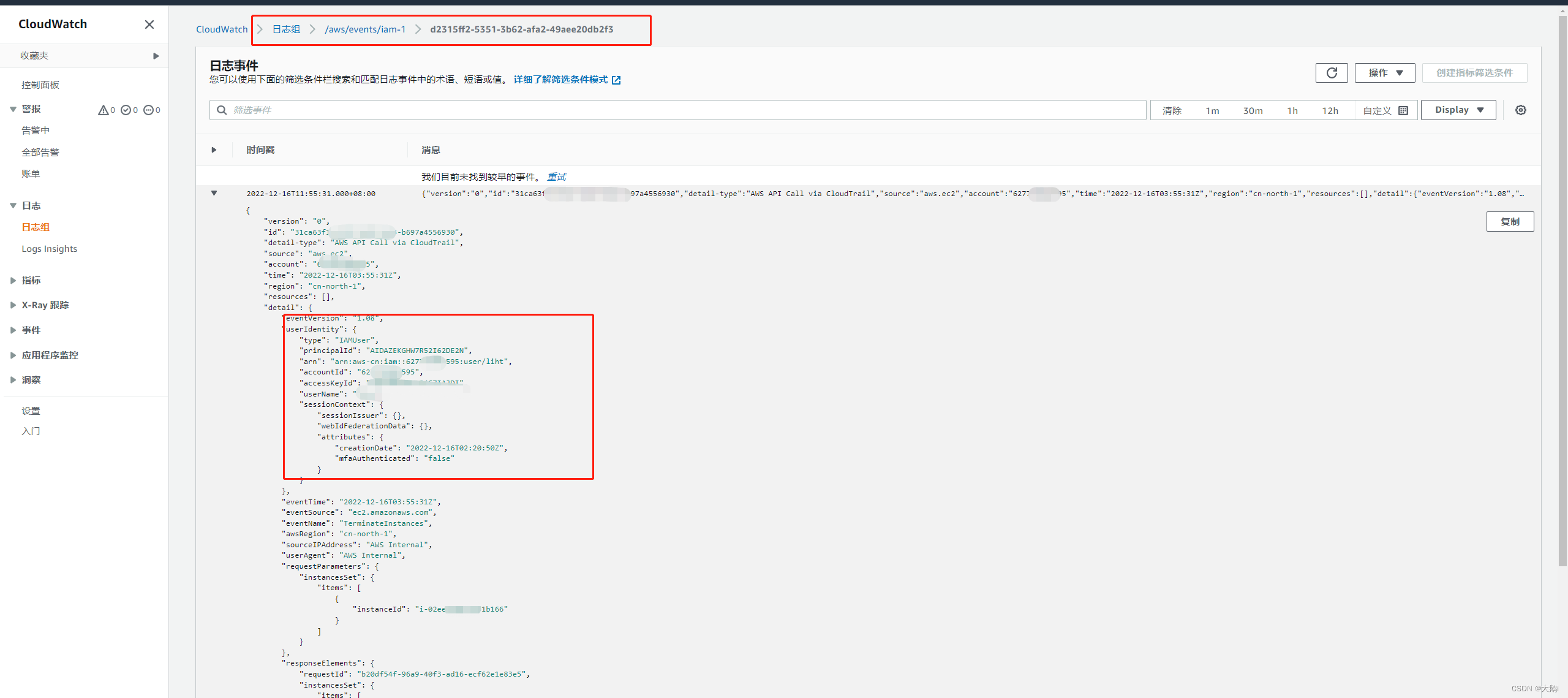1568x698 pixels.
Task: Click 清除 to clear time range
Action: (1172, 111)
